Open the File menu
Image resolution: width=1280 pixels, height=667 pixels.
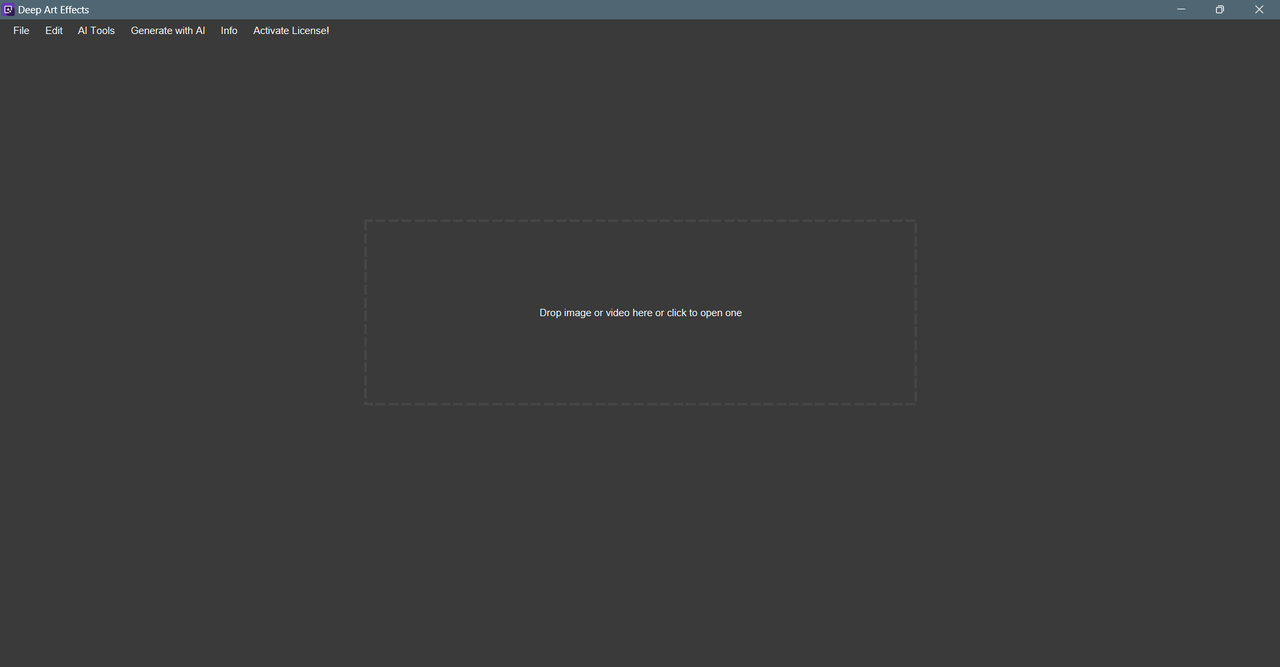pyautogui.click(x=21, y=31)
